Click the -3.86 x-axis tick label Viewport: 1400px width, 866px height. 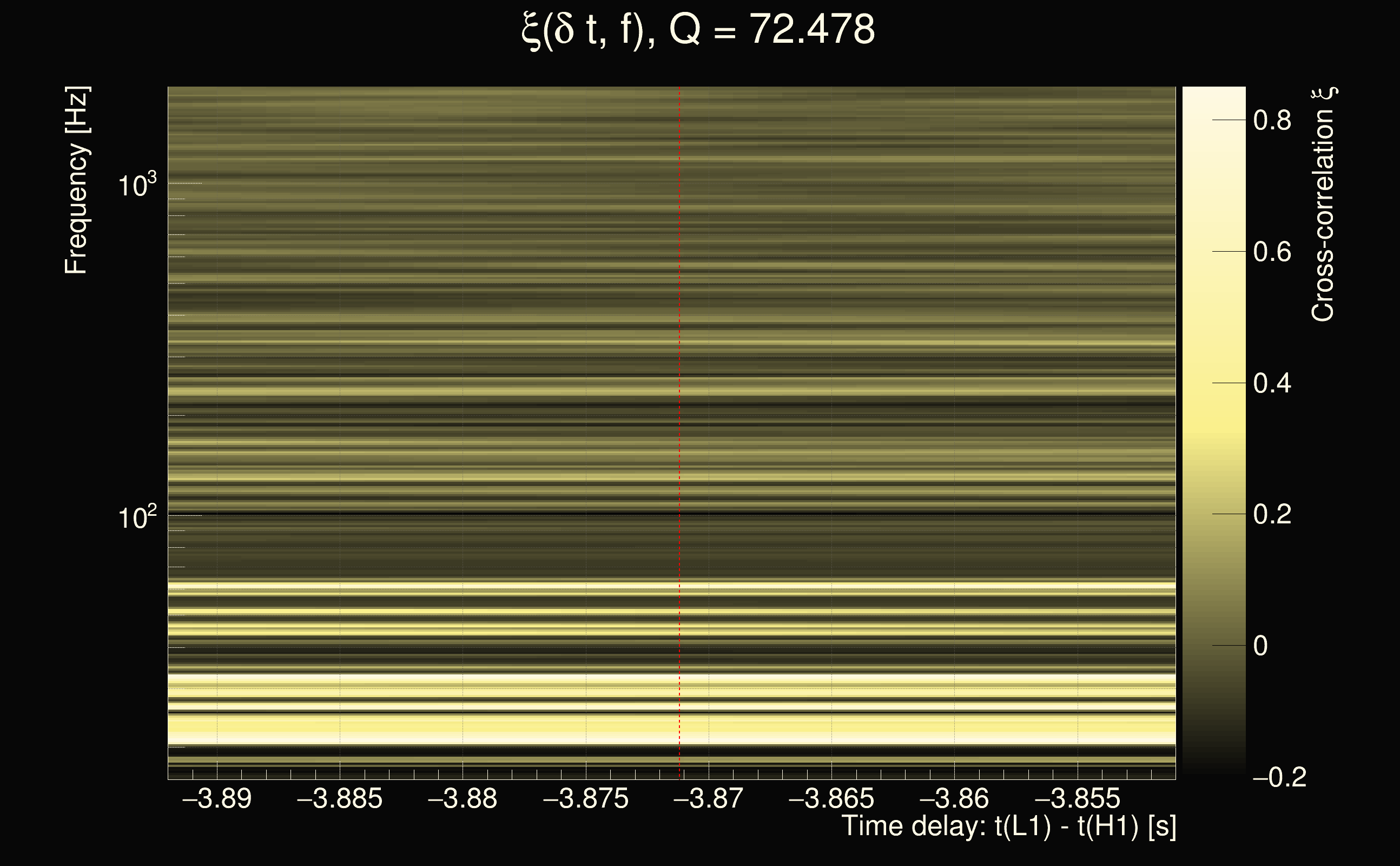954,798
